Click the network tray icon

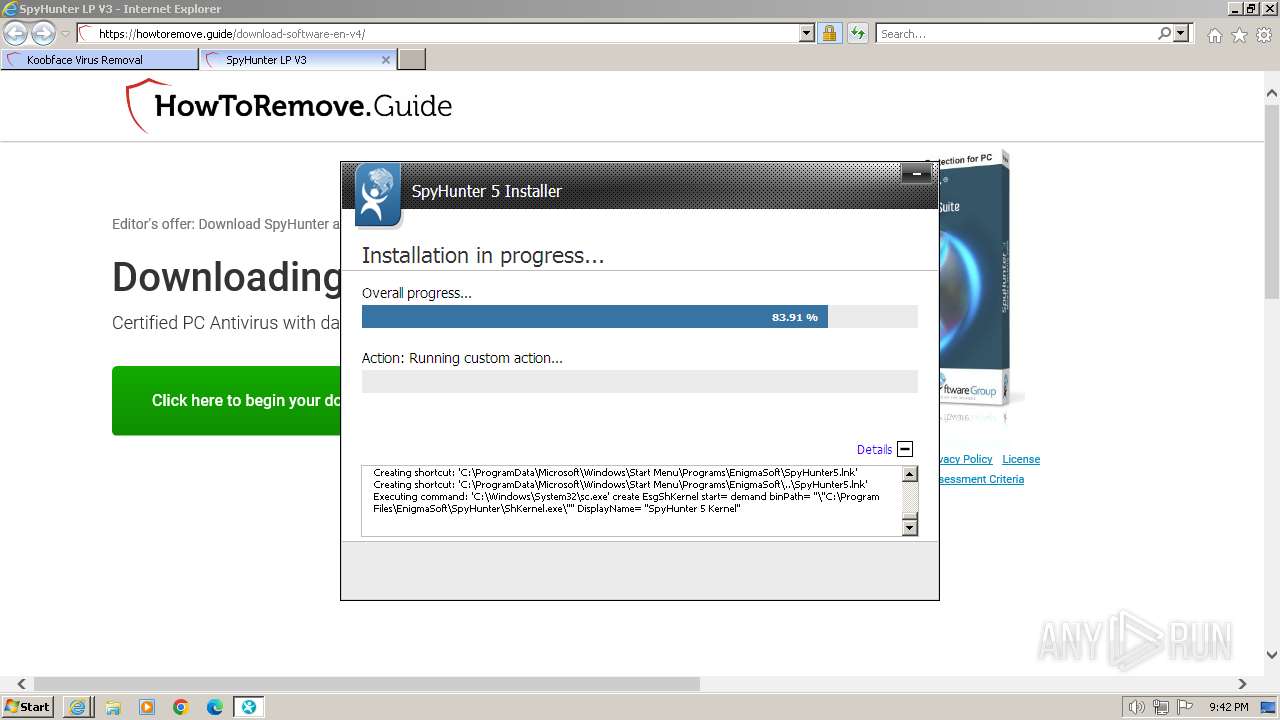[1161, 707]
